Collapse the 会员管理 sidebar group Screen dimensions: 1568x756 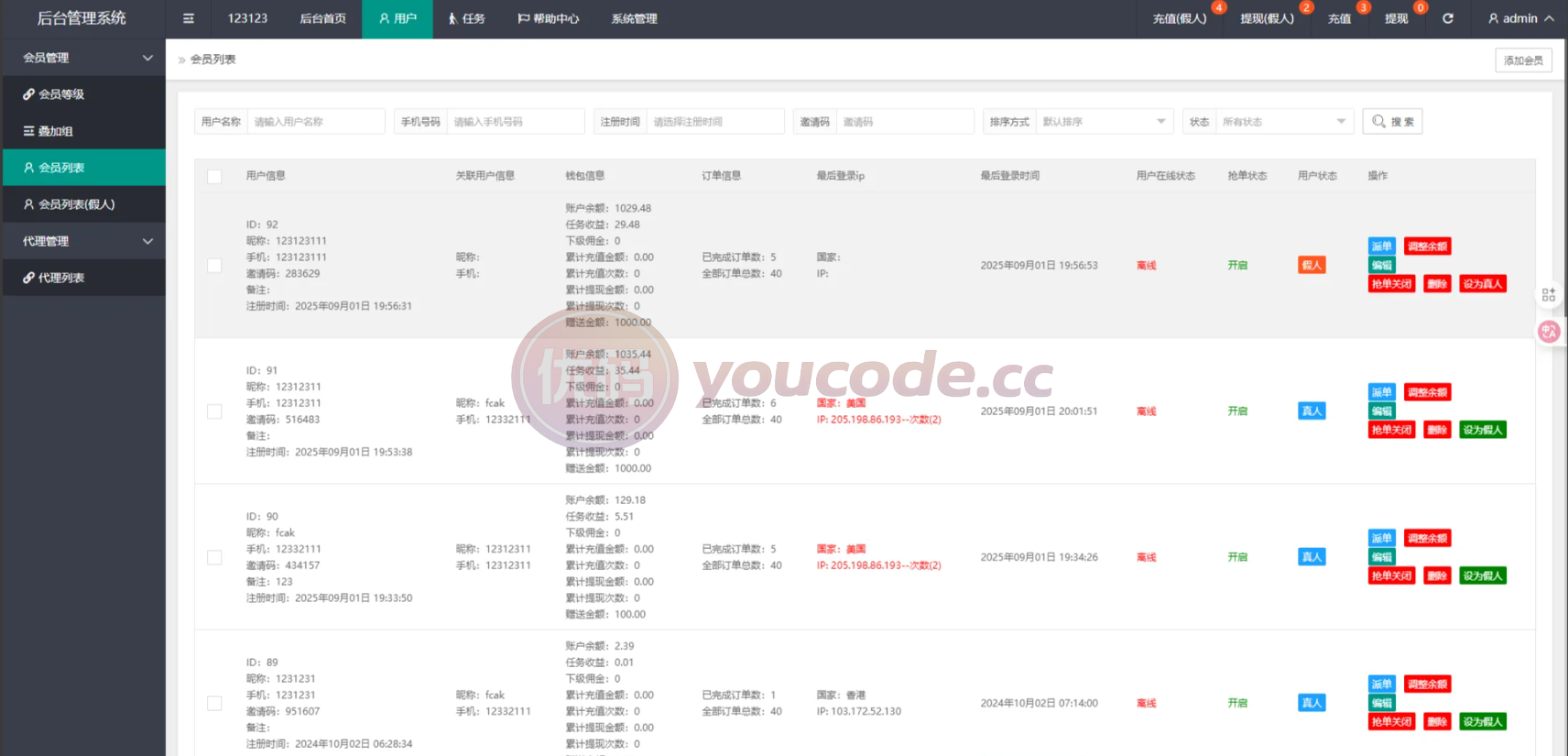point(82,58)
